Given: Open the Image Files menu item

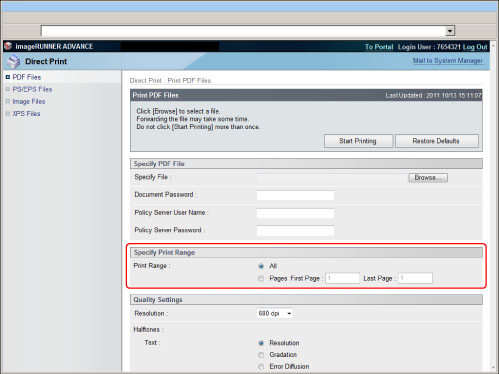Looking at the screenshot, I should click(x=29, y=101).
